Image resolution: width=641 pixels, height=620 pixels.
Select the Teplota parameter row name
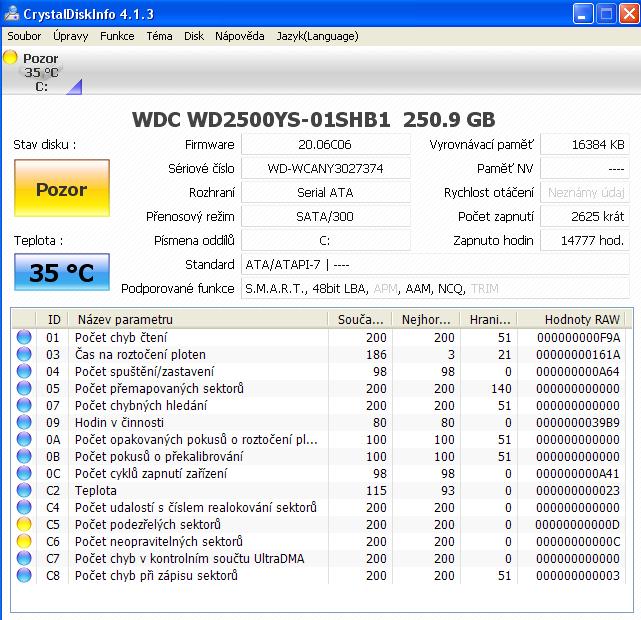point(96,490)
